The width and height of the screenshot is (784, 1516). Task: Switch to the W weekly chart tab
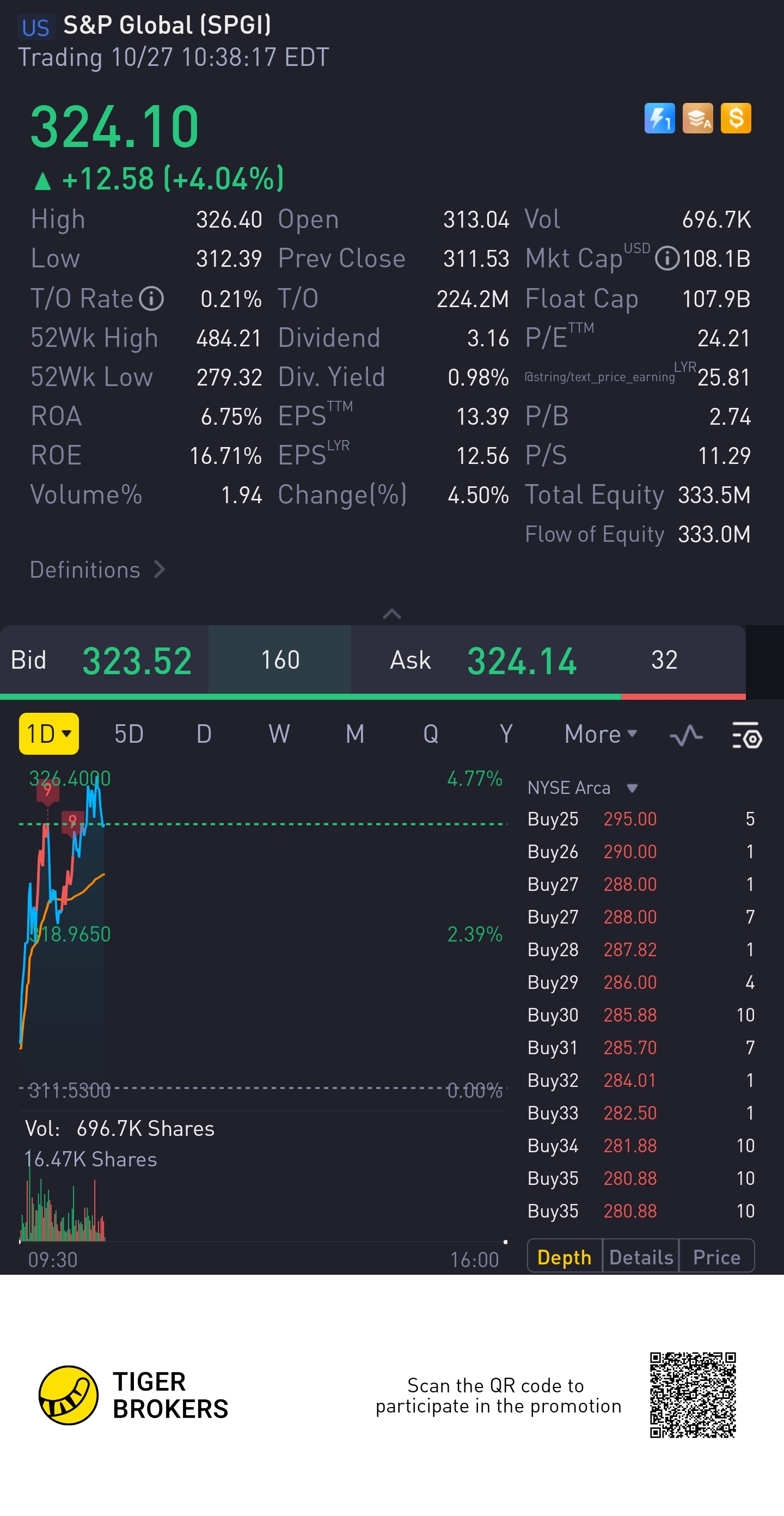click(x=279, y=734)
